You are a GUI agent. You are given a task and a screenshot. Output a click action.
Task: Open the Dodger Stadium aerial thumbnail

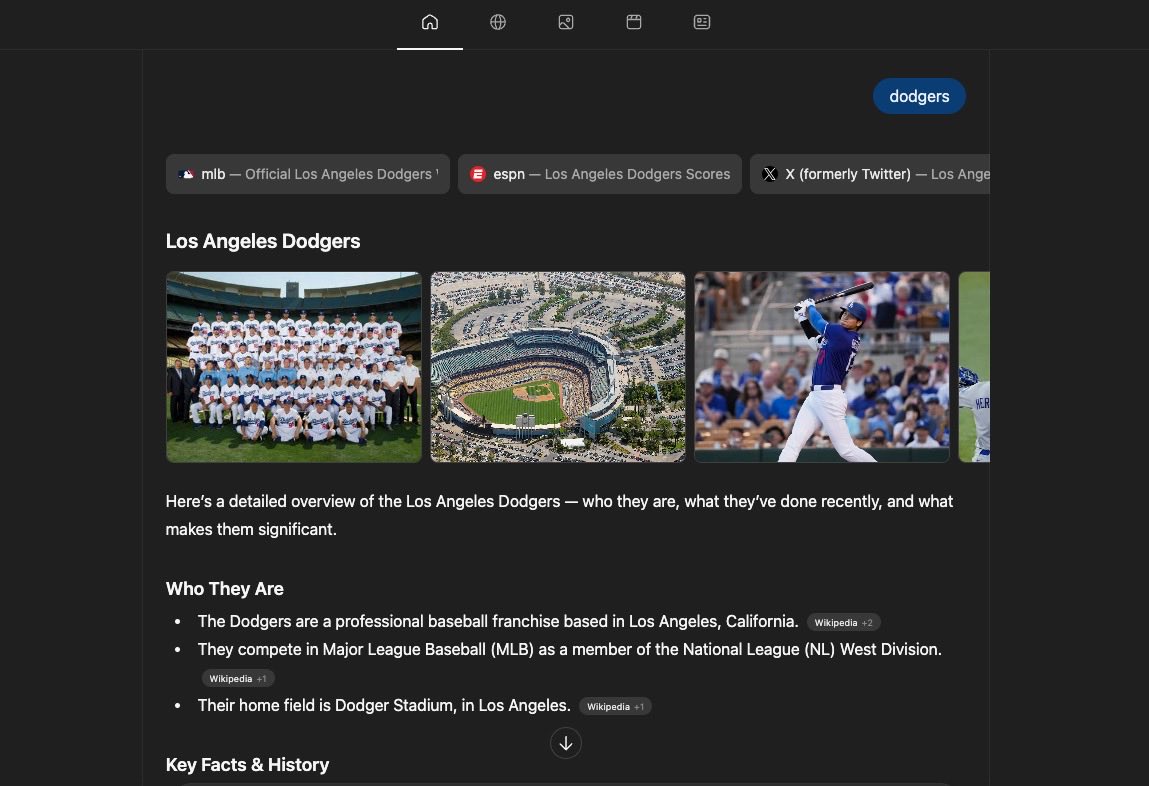pyautogui.click(x=558, y=367)
